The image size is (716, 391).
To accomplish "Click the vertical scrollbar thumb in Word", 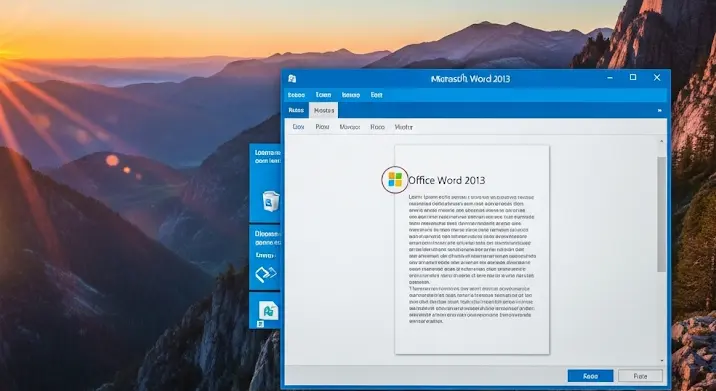I will point(661,215).
